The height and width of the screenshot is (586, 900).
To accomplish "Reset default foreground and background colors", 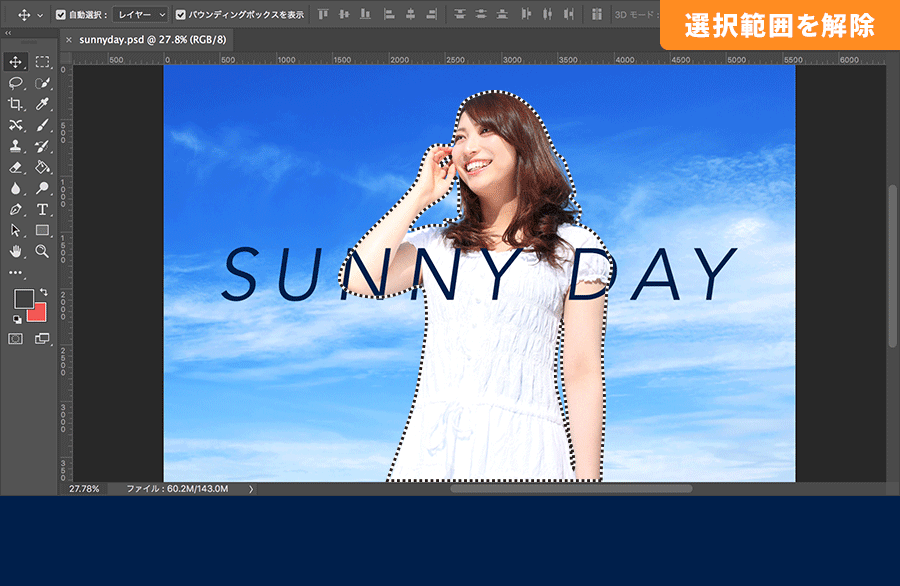I will coord(17,320).
